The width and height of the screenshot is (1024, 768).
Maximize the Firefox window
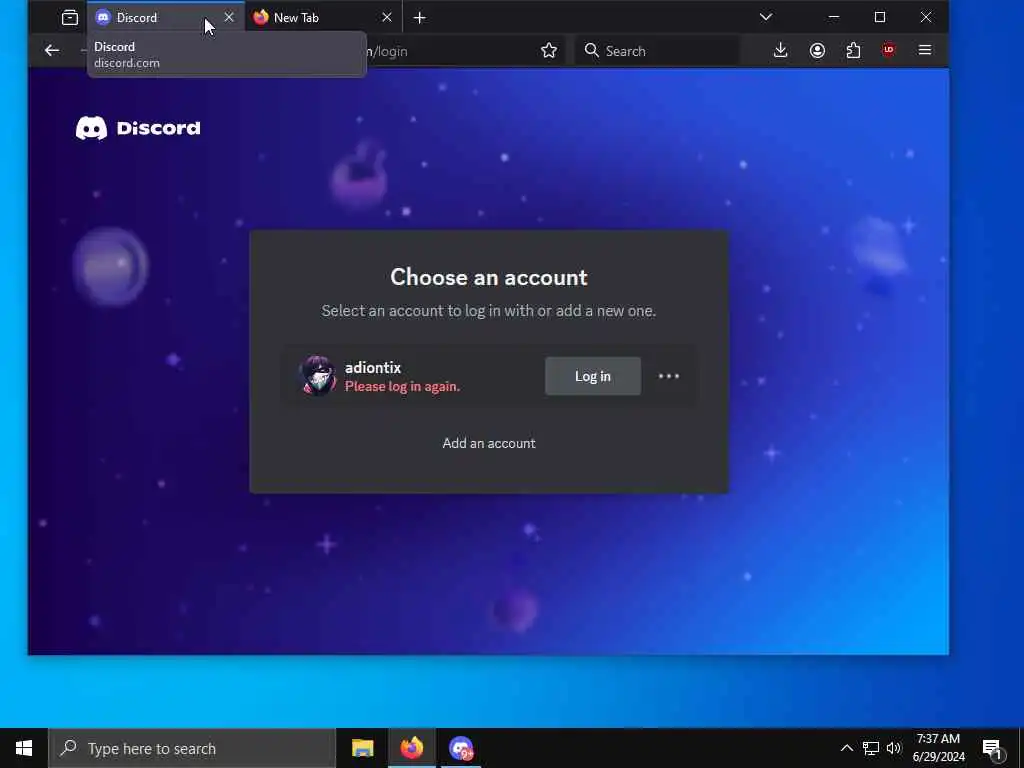pyautogui.click(x=880, y=17)
